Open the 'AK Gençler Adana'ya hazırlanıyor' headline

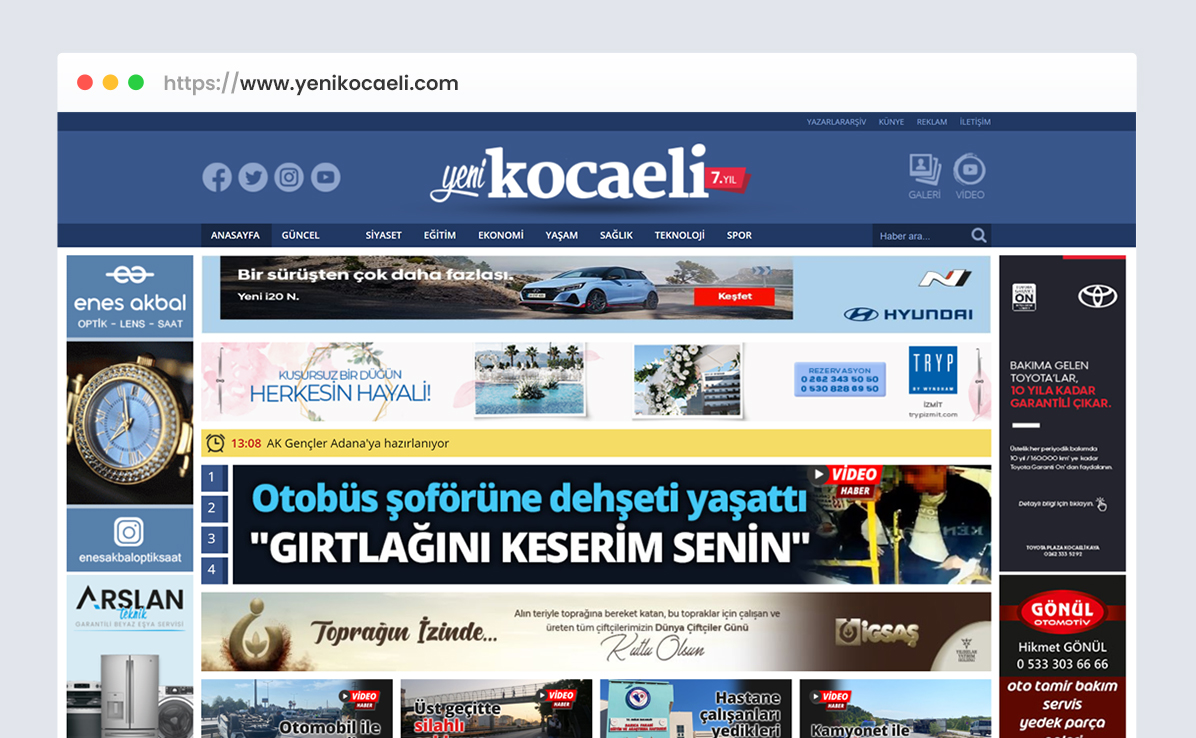tap(357, 443)
